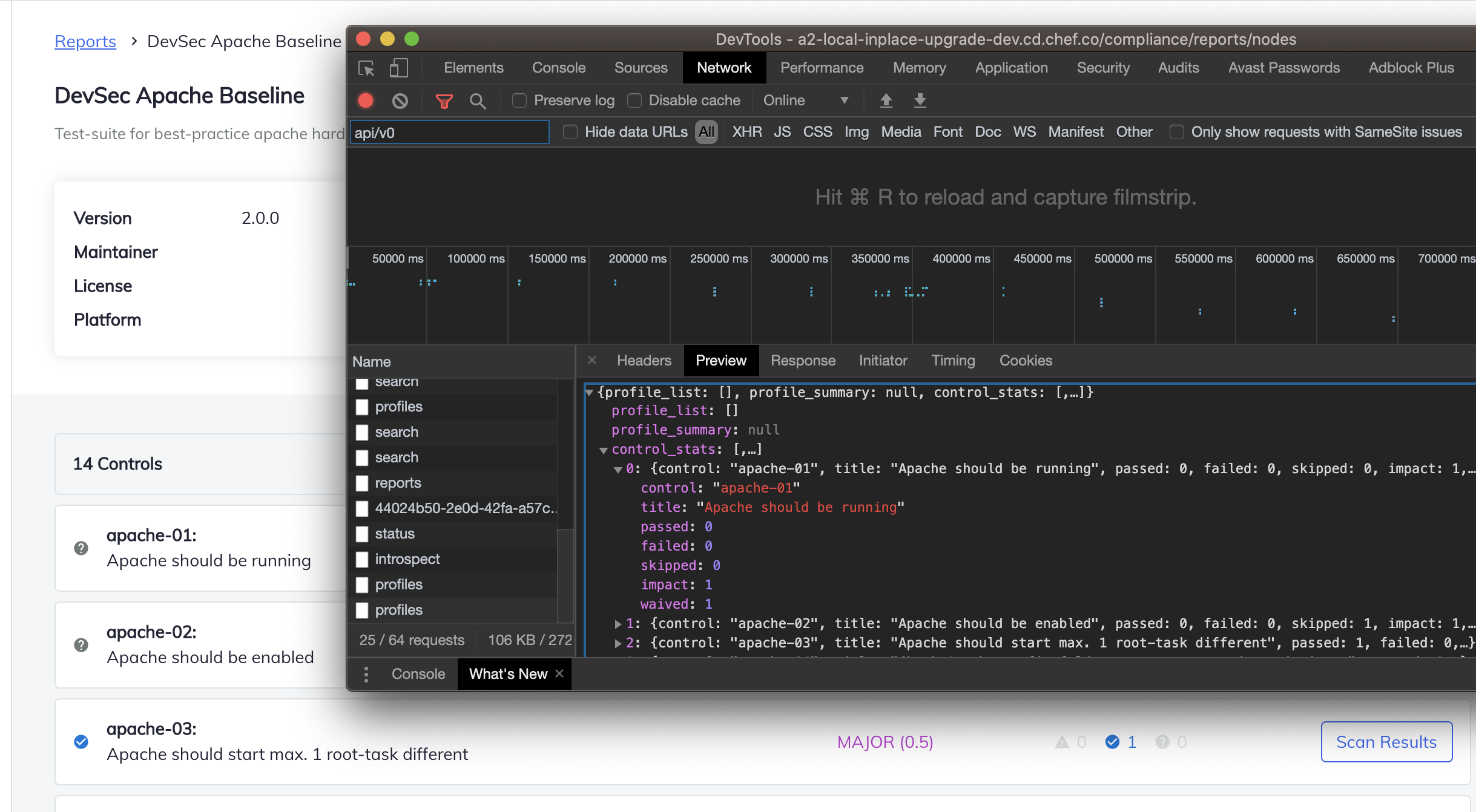The height and width of the screenshot is (812, 1476).
Task: Toggle the device emulation icon
Action: (x=398, y=68)
